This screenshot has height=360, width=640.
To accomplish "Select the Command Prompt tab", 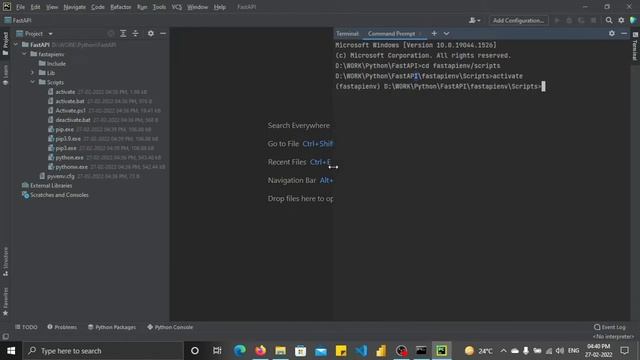I will [391, 33].
